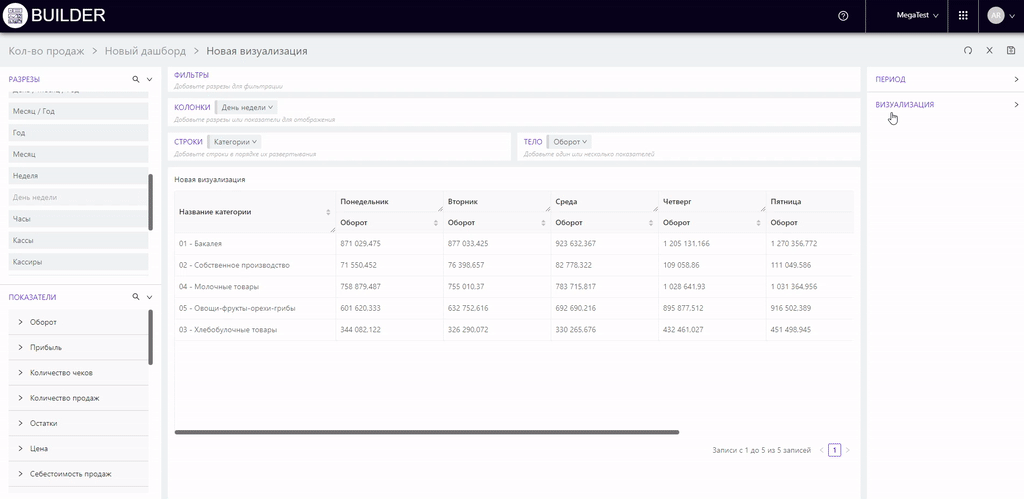Save the visualization with floppy disk icon
This screenshot has width=1024, height=501.
point(1011,50)
